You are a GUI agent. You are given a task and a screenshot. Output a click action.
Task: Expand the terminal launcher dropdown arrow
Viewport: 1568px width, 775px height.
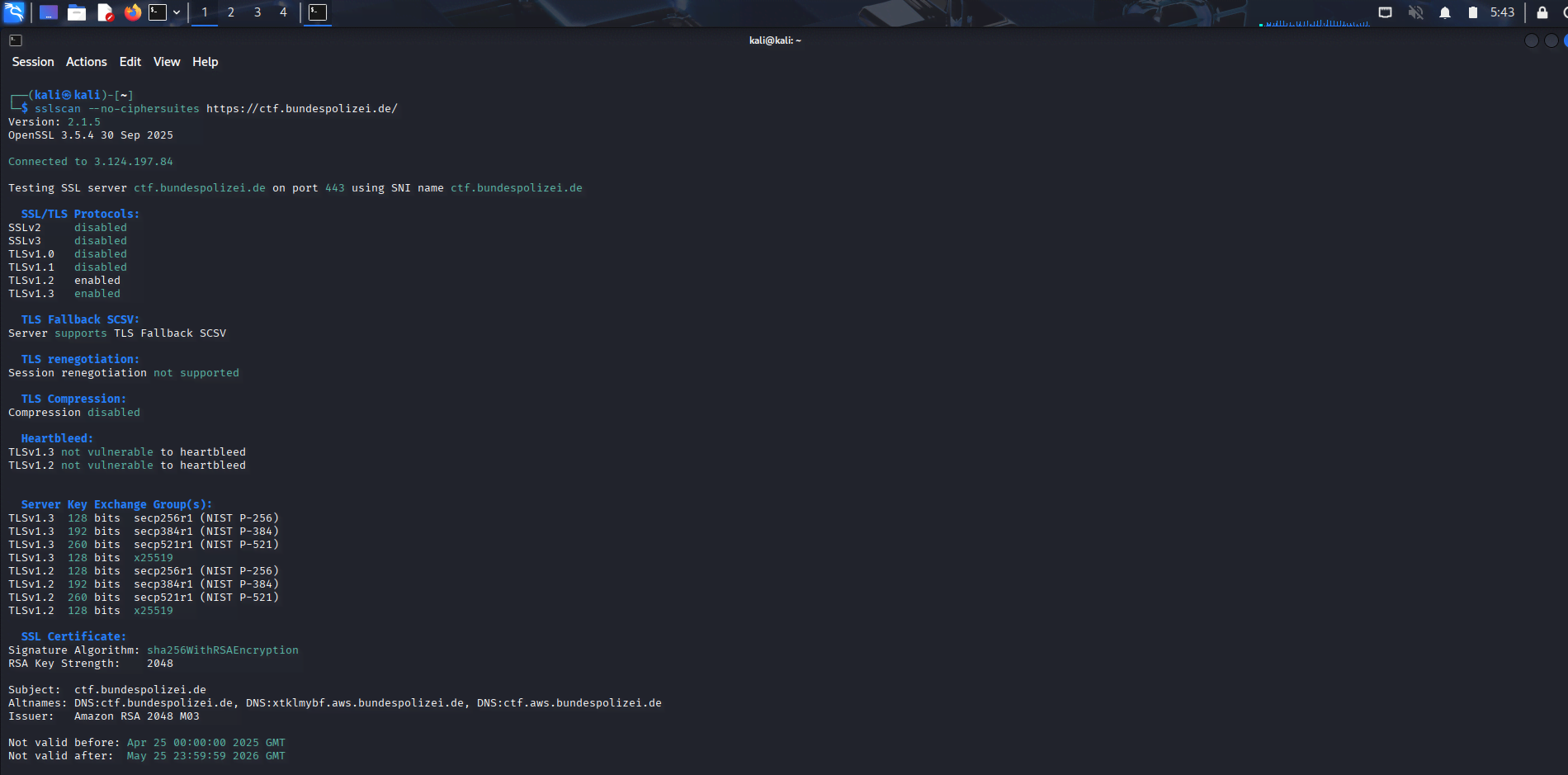click(x=177, y=12)
